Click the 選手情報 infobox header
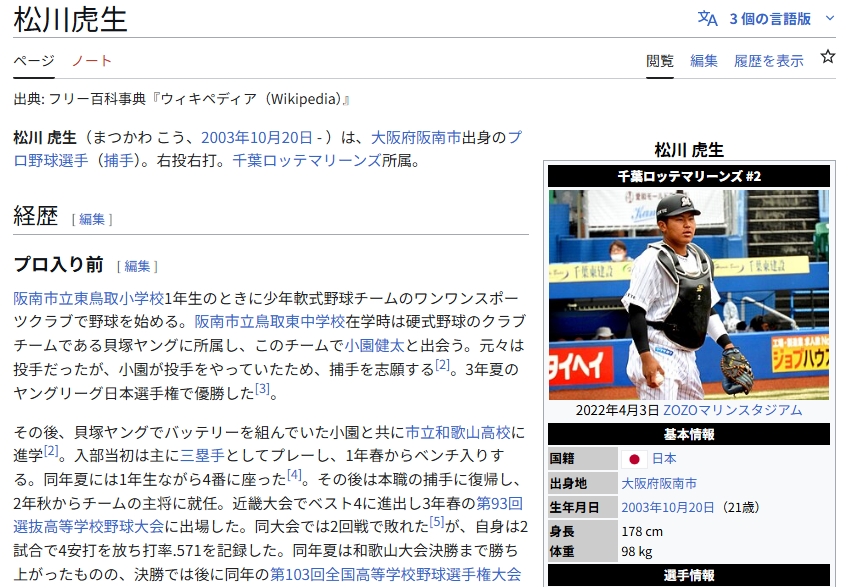 point(689,575)
